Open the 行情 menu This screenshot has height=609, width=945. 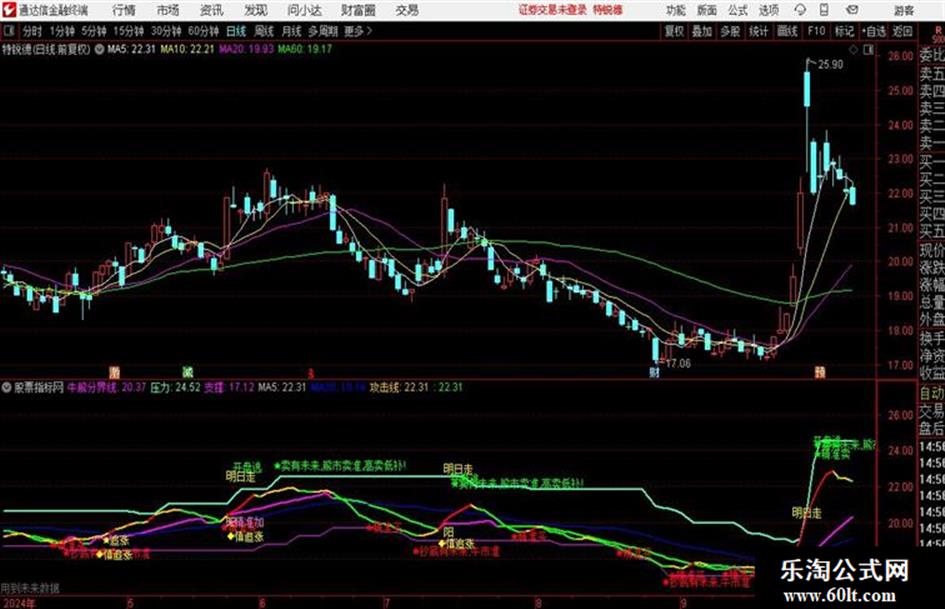[x=124, y=10]
